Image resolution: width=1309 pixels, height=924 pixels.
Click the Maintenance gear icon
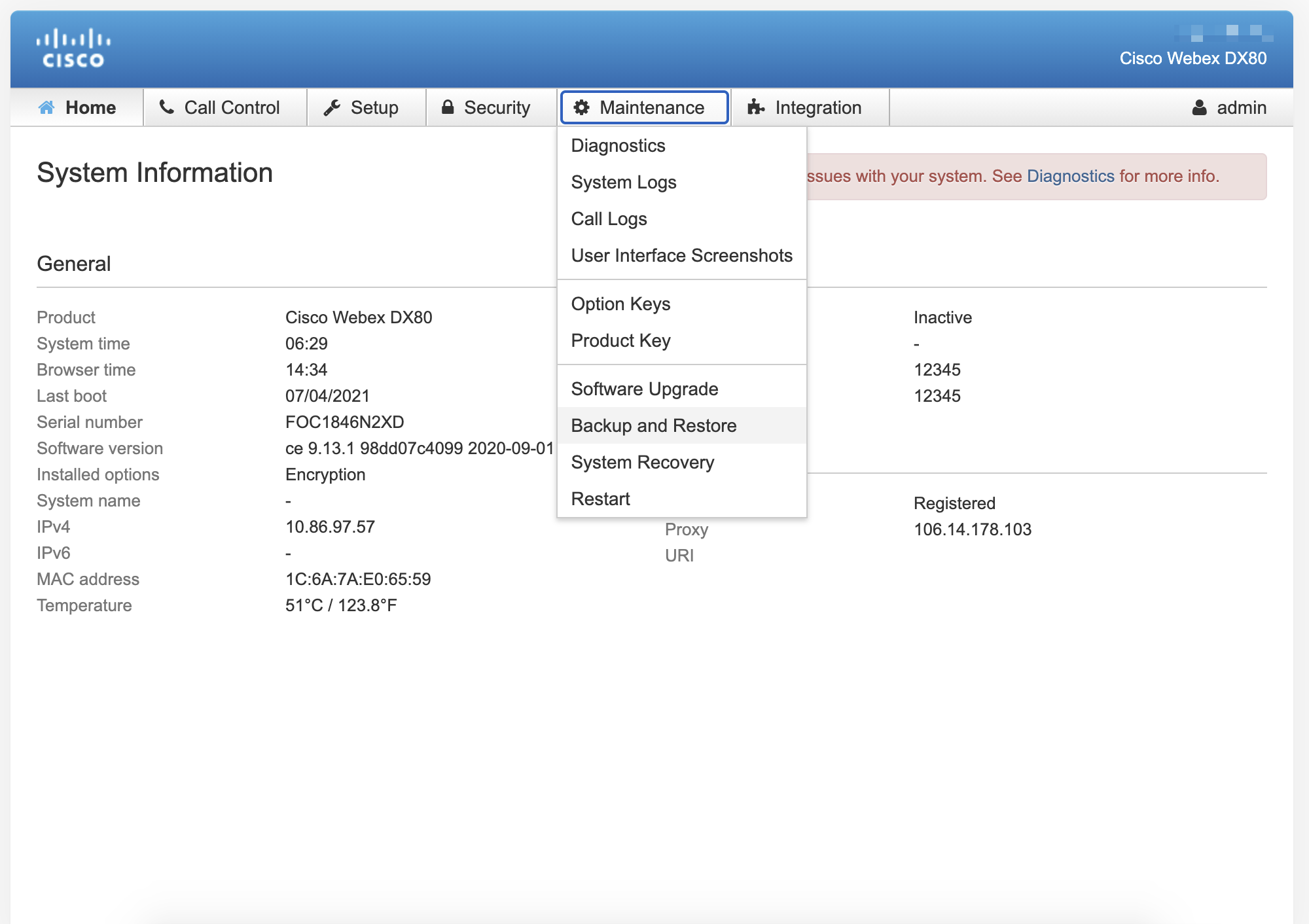point(581,107)
